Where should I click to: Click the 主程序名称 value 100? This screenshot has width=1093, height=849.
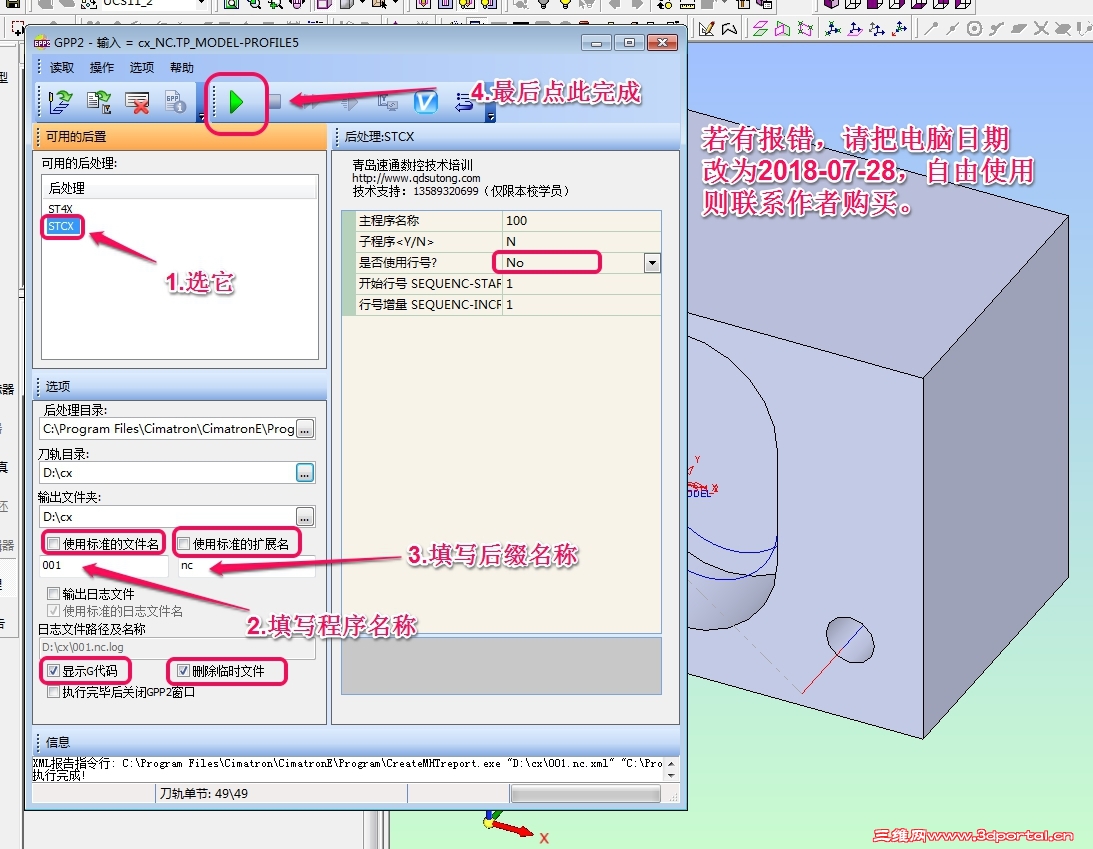tap(581, 221)
